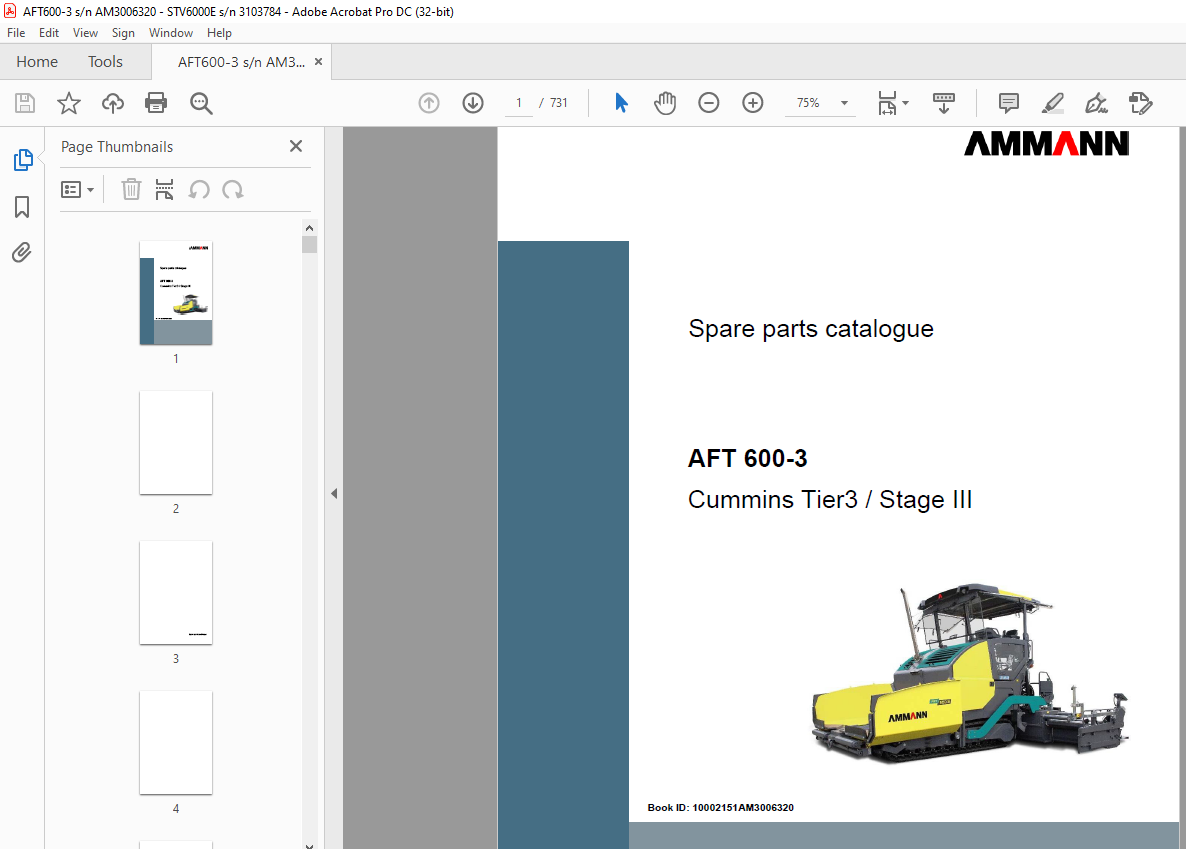
Task: Select the Highlight text pen tool
Action: 1052,103
